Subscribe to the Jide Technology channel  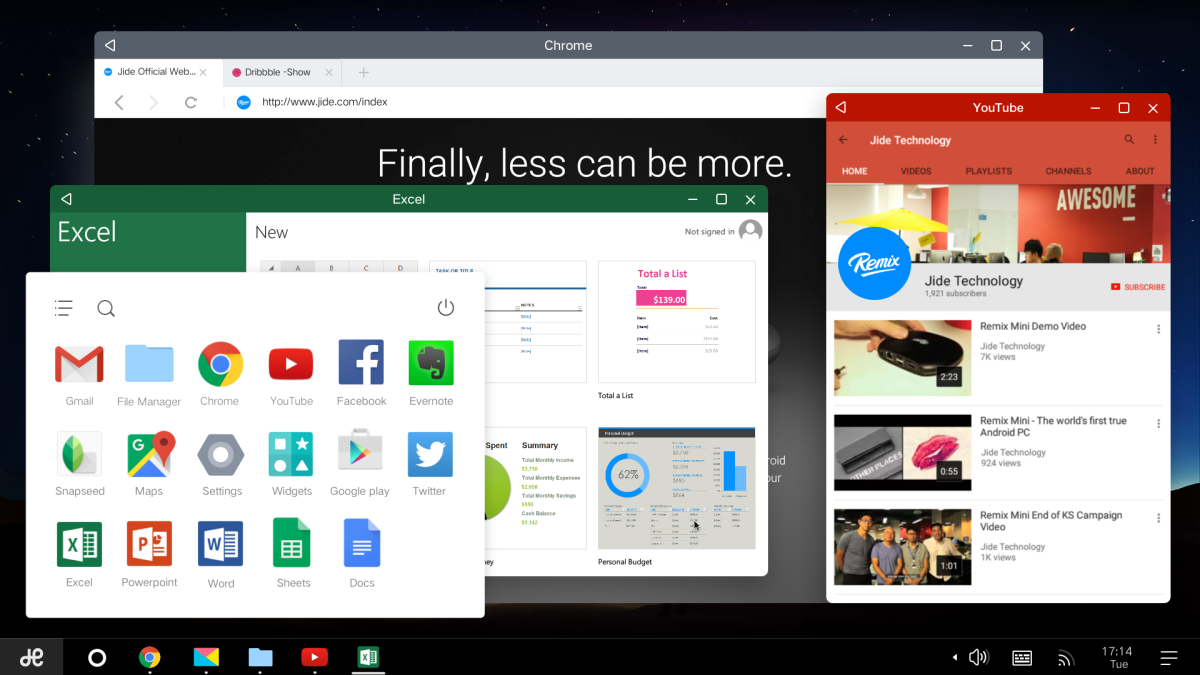(1137, 286)
